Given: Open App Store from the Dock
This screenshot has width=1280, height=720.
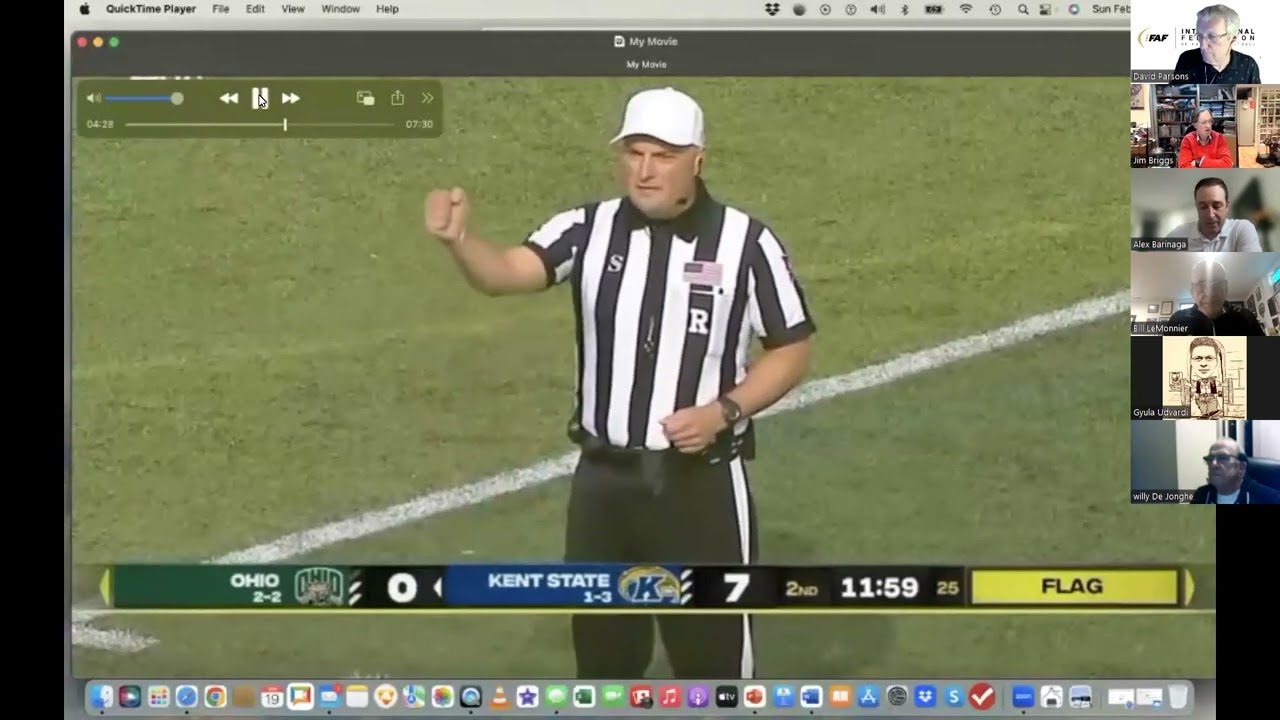Looking at the screenshot, I should click(869, 697).
